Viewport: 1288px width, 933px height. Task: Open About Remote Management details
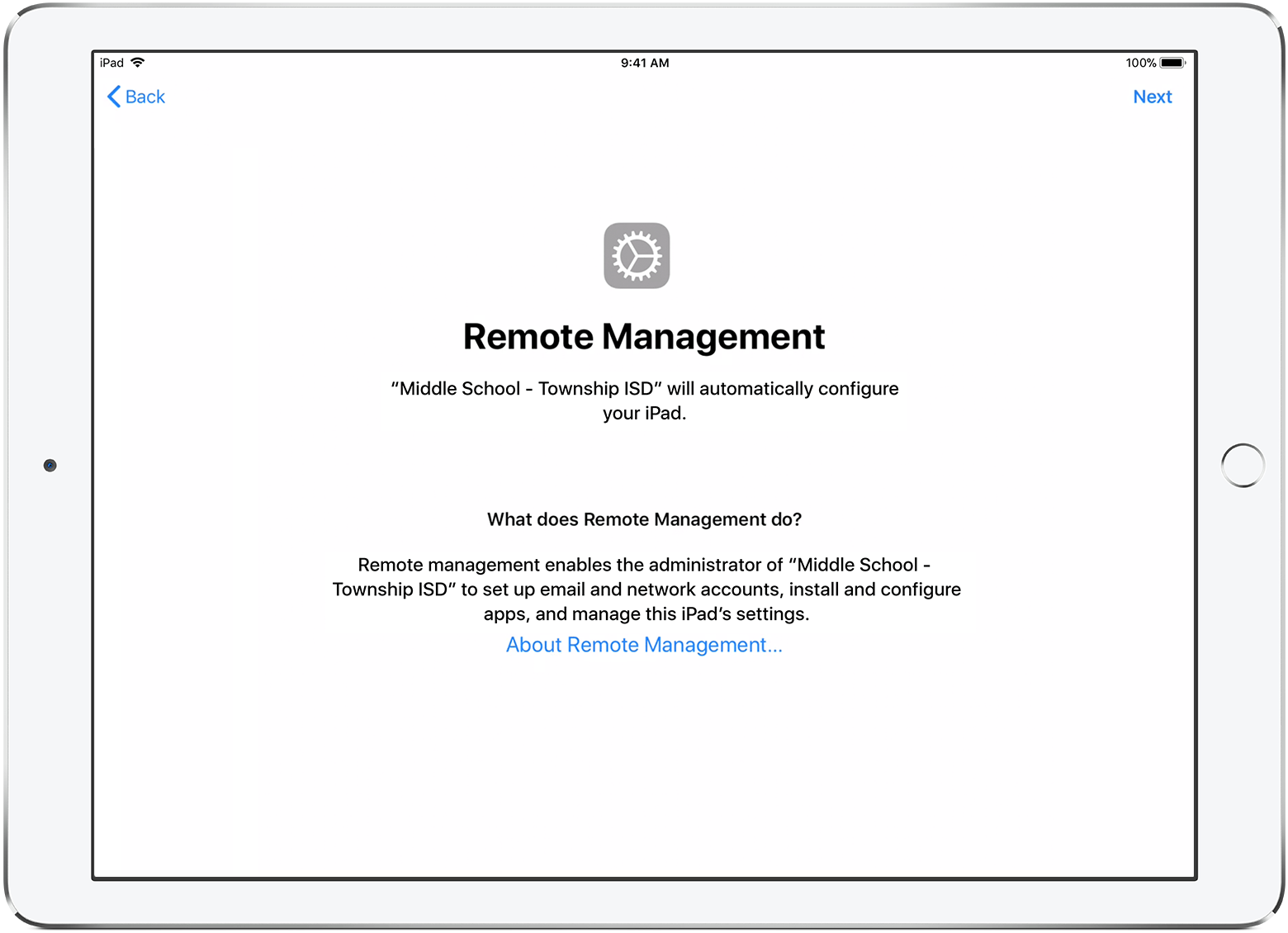click(643, 645)
